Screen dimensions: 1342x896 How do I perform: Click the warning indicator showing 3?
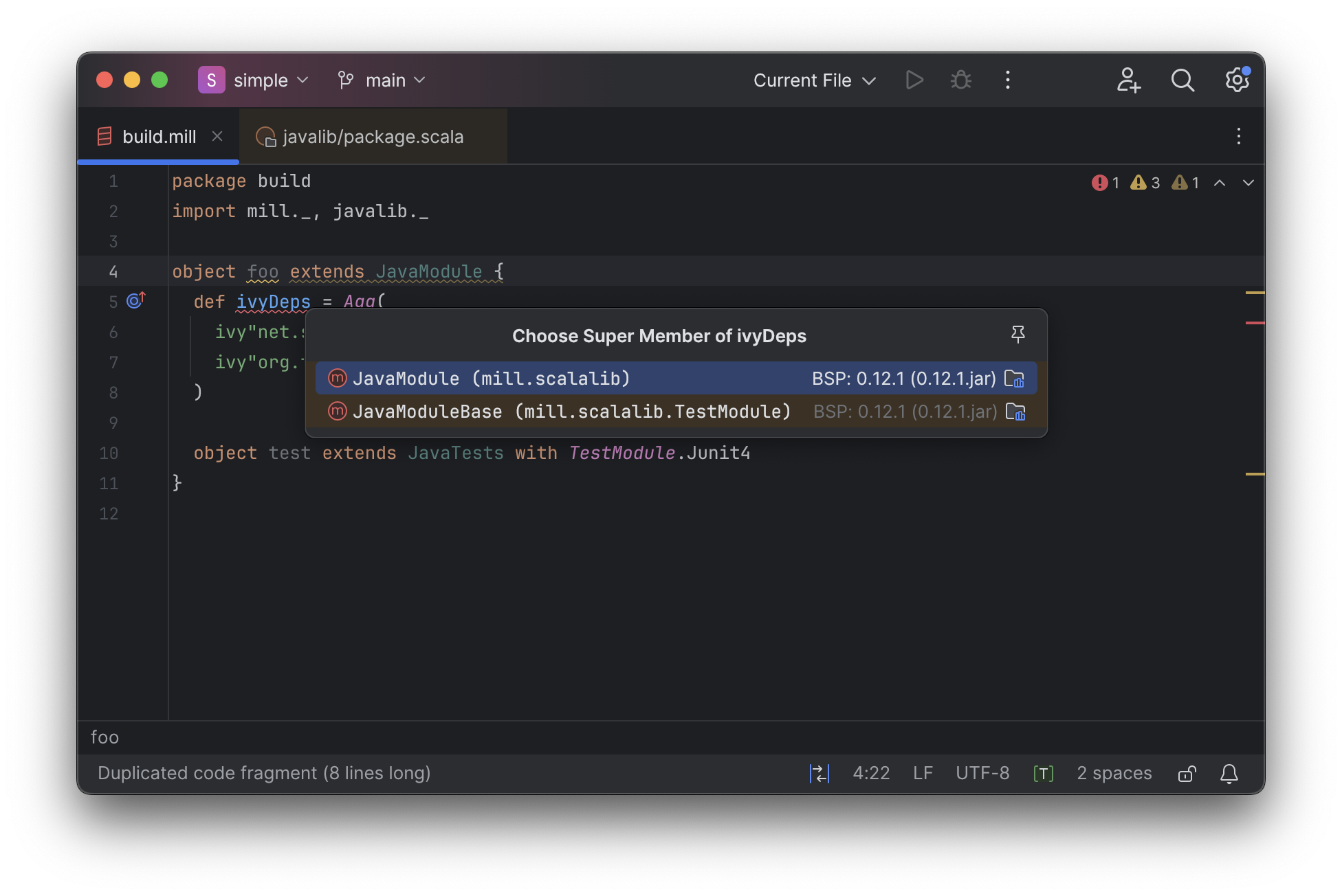coord(1145,183)
